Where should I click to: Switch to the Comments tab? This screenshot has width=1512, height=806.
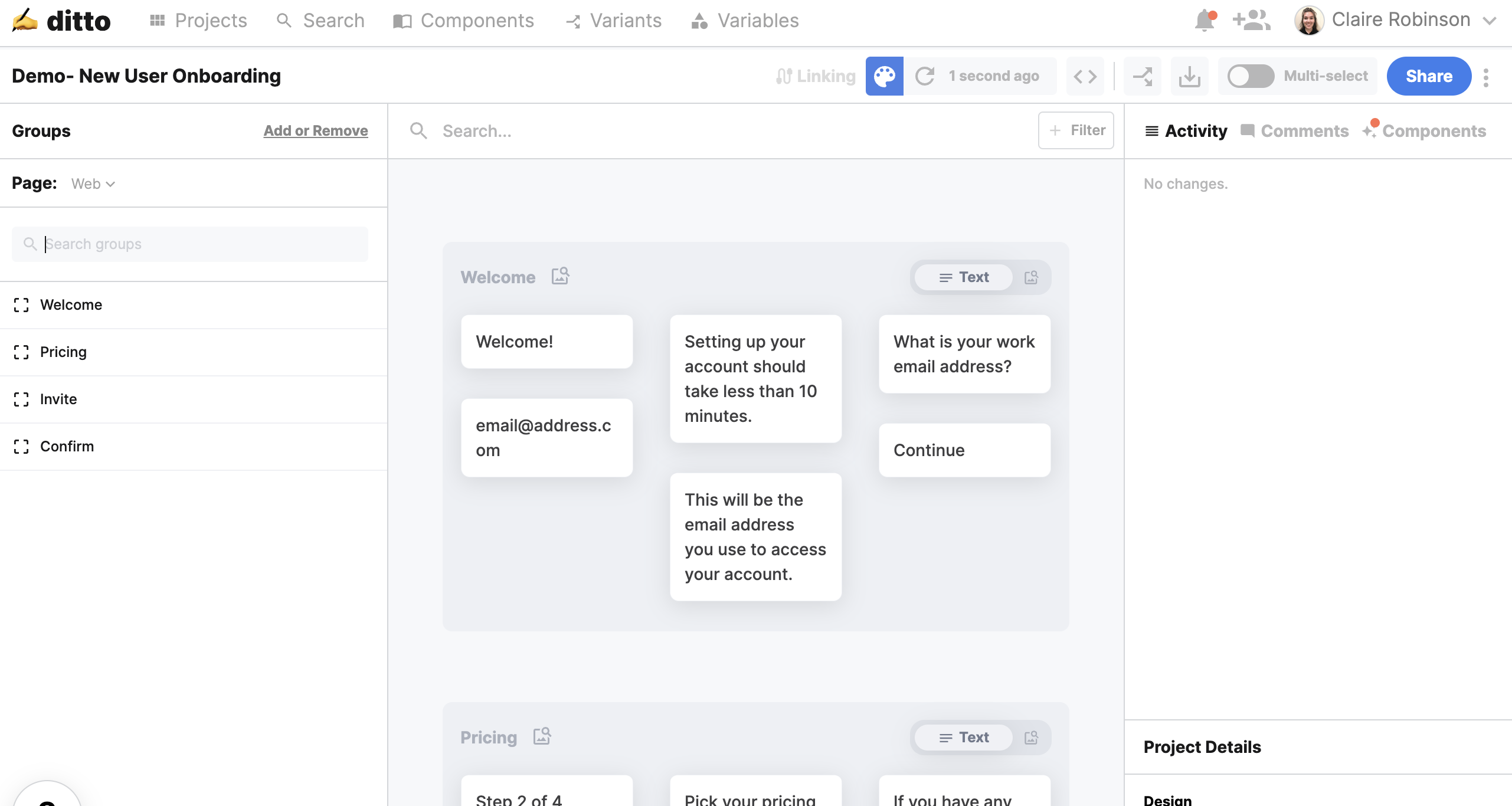(1295, 131)
